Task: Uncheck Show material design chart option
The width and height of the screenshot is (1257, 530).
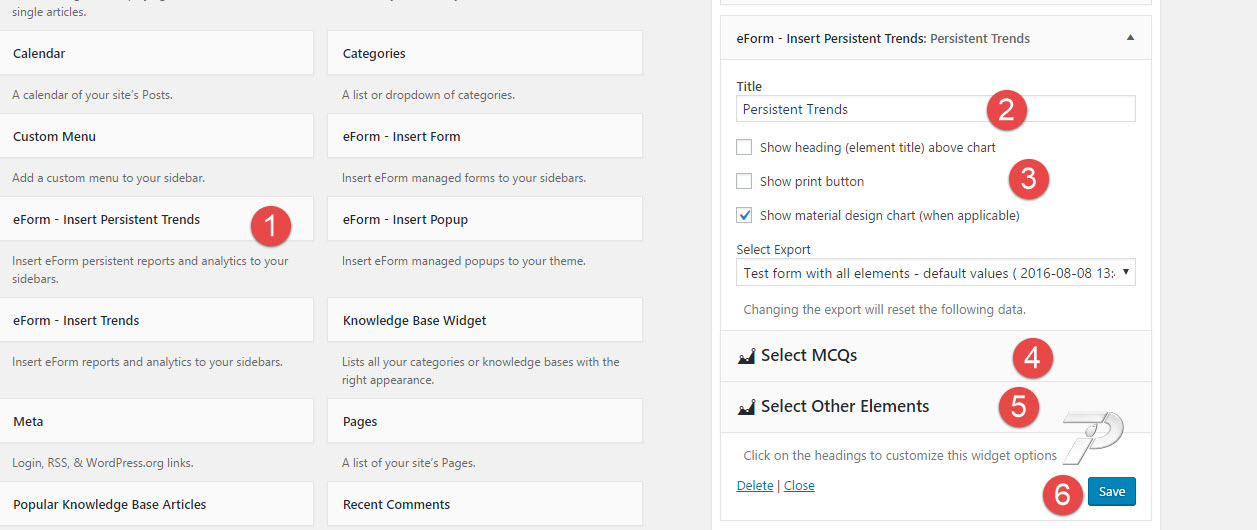Action: [744, 215]
